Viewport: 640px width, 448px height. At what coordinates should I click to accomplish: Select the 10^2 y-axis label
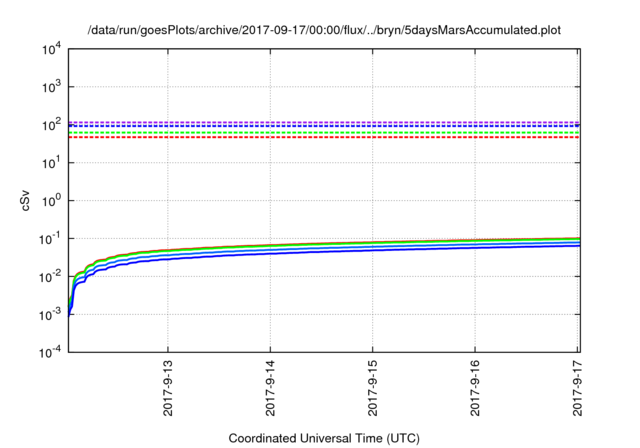click(x=52, y=125)
